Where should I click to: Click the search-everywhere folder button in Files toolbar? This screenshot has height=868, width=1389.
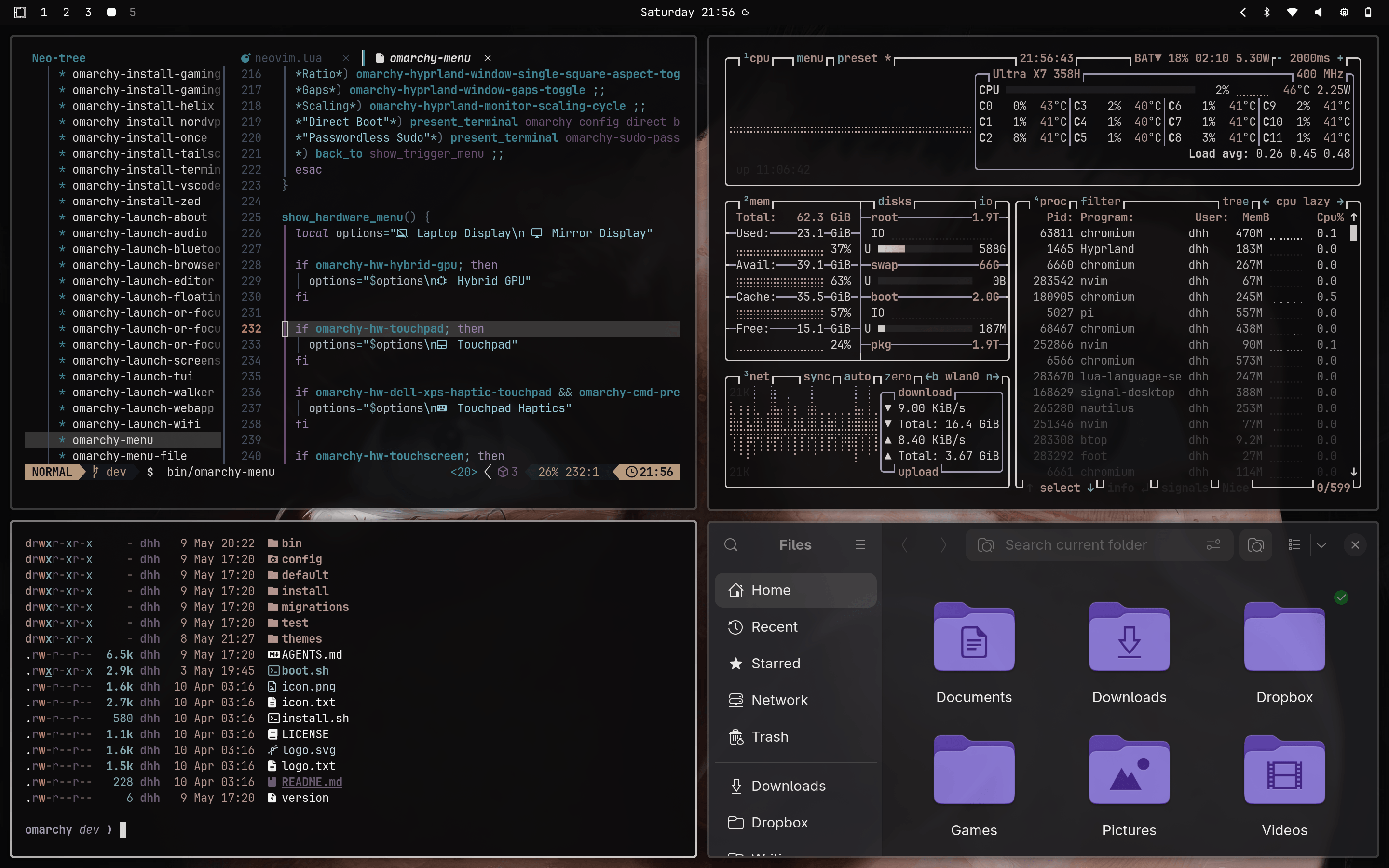pos(1255,544)
